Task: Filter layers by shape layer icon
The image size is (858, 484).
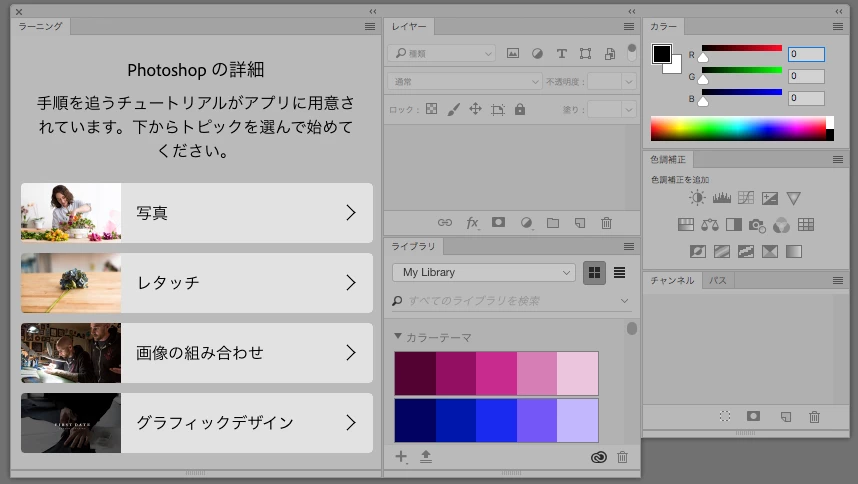Action: pyautogui.click(x=585, y=53)
